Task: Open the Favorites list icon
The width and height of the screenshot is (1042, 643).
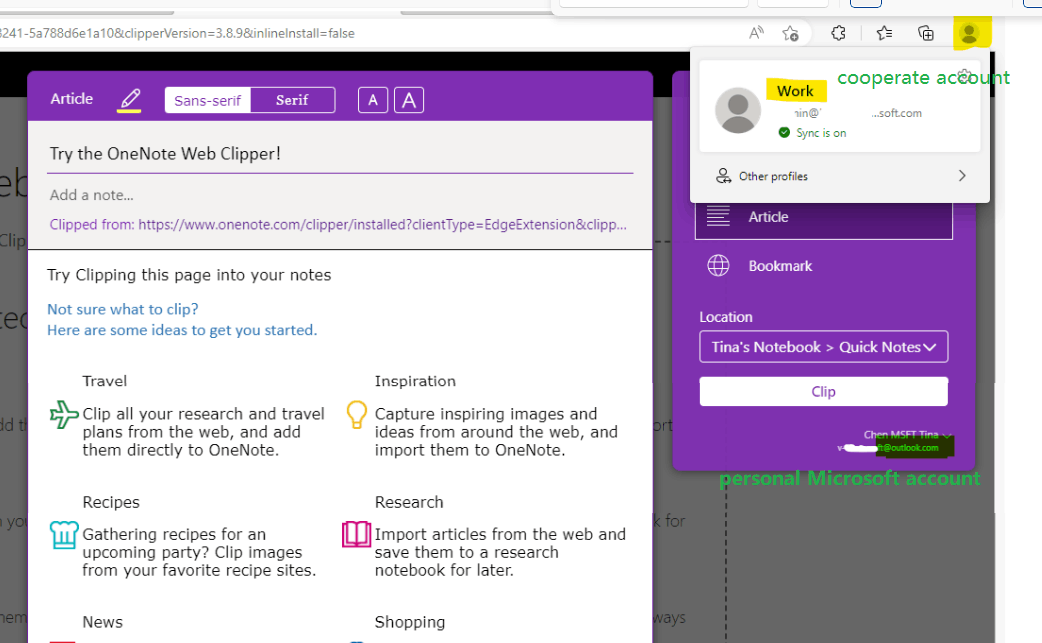Action: coord(884,33)
